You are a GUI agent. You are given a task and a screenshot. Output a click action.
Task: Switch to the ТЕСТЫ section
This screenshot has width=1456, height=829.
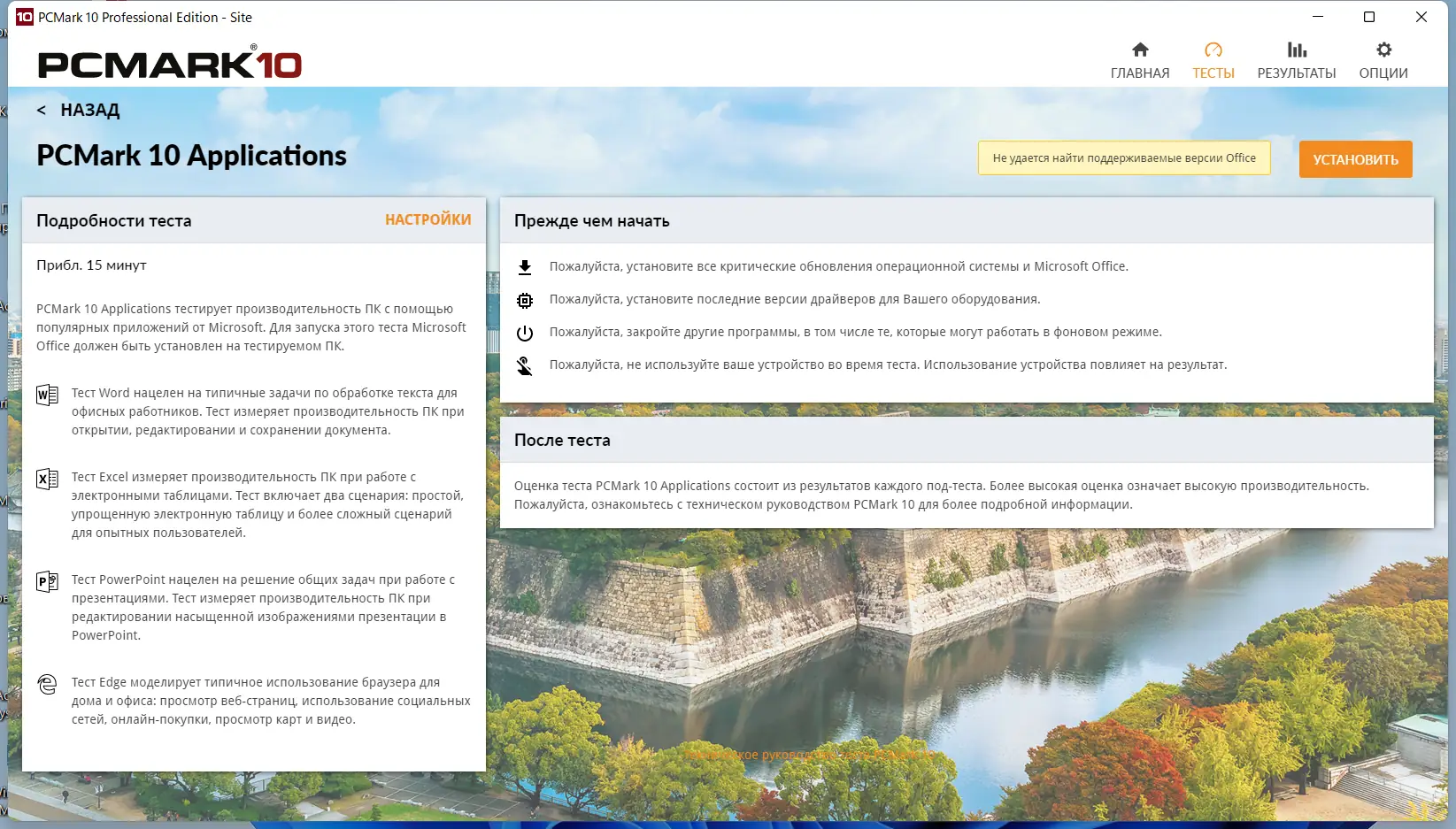click(1213, 61)
